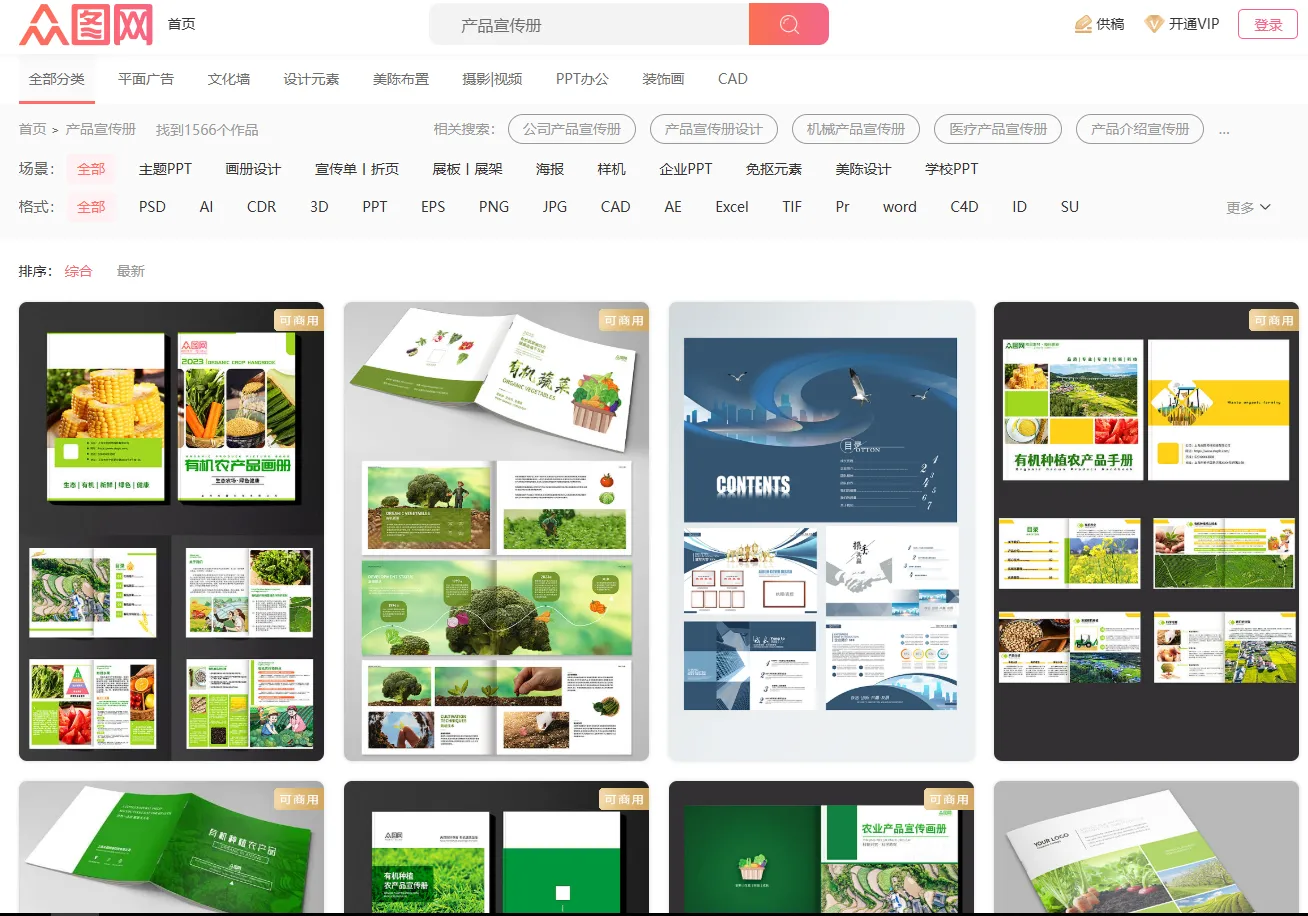Select the 全部分类 tab
Image resolution: width=1308 pixels, height=916 pixels.
click(x=57, y=79)
